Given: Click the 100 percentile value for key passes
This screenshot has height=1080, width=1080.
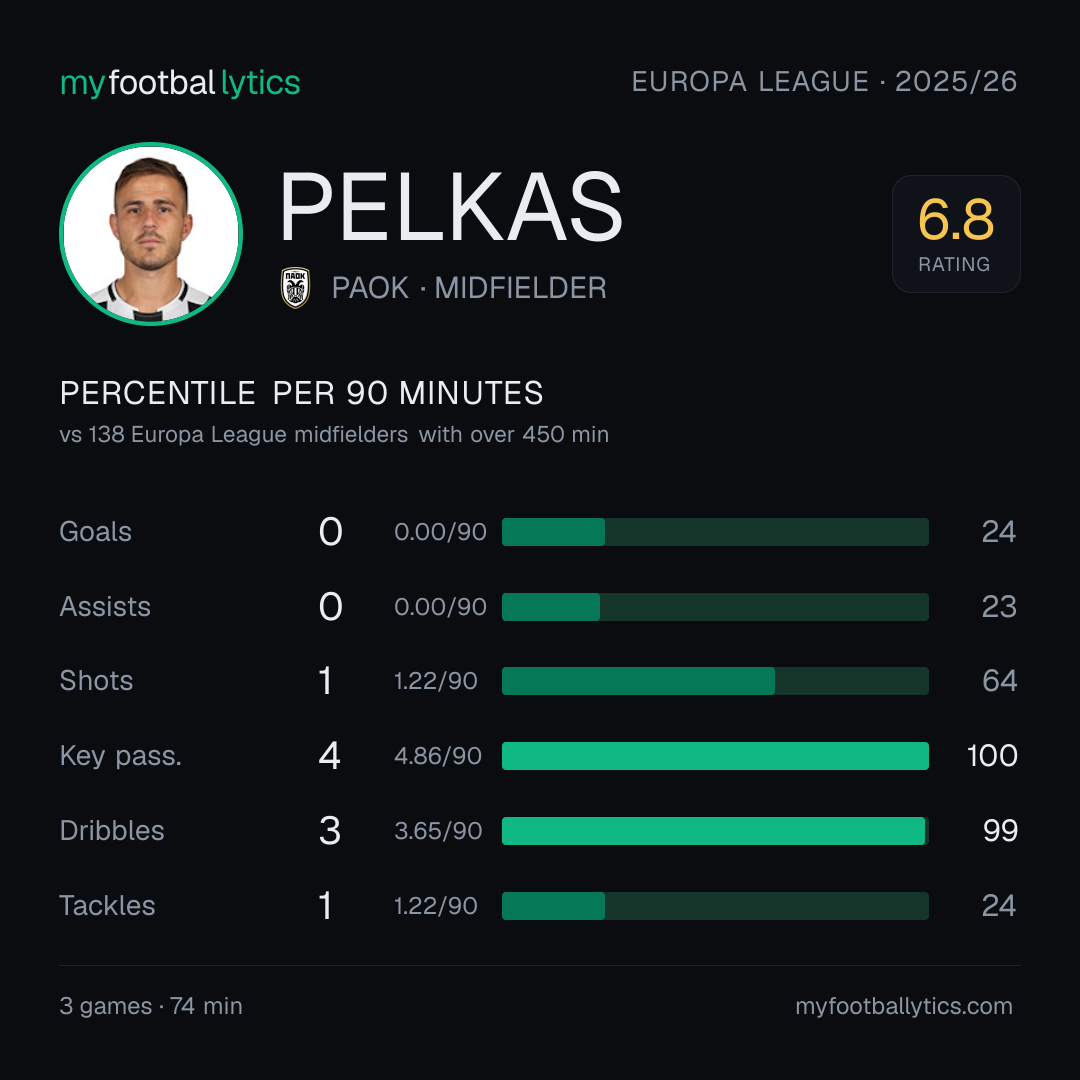Looking at the screenshot, I should coord(992,756).
